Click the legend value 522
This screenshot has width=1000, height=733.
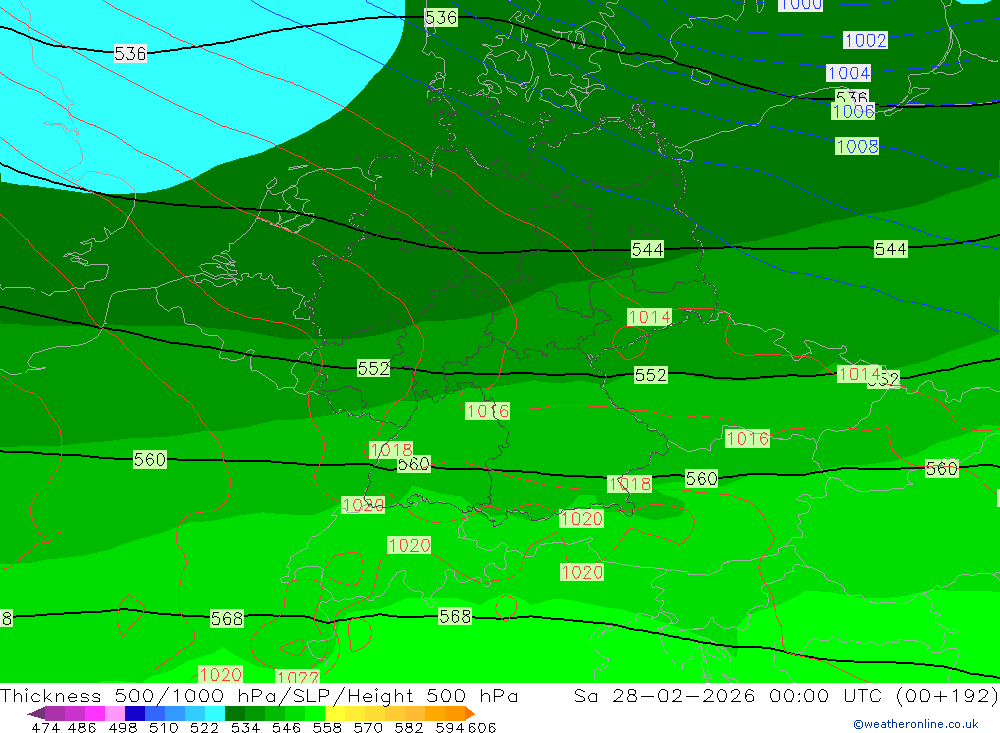(205, 727)
